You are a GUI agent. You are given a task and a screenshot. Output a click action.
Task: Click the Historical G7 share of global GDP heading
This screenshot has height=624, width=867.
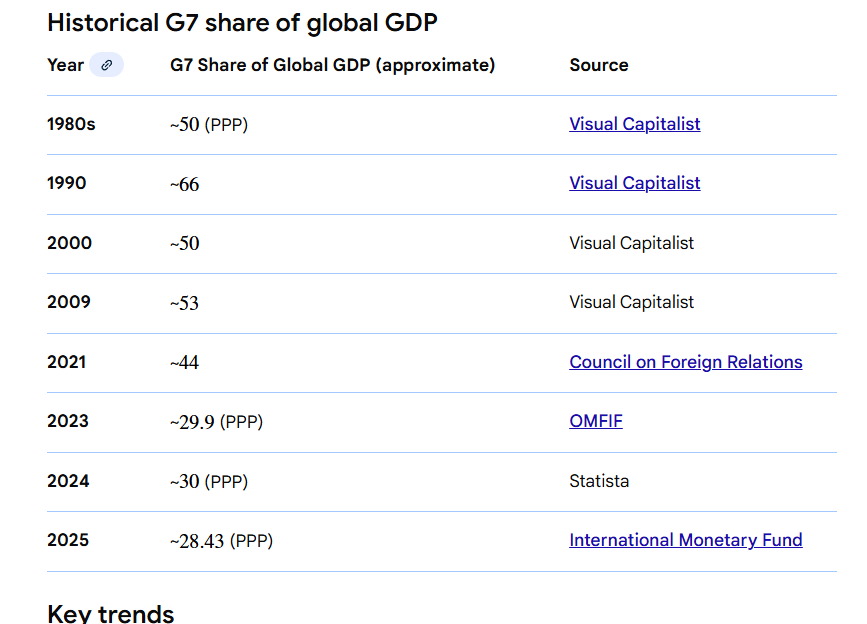point(242,22)
